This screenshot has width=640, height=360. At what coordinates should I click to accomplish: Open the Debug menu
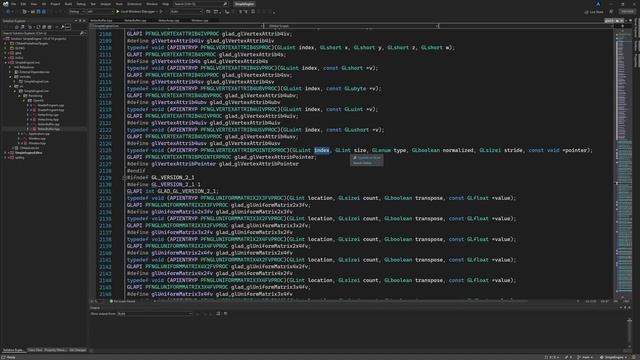click(x=81, y=4)
